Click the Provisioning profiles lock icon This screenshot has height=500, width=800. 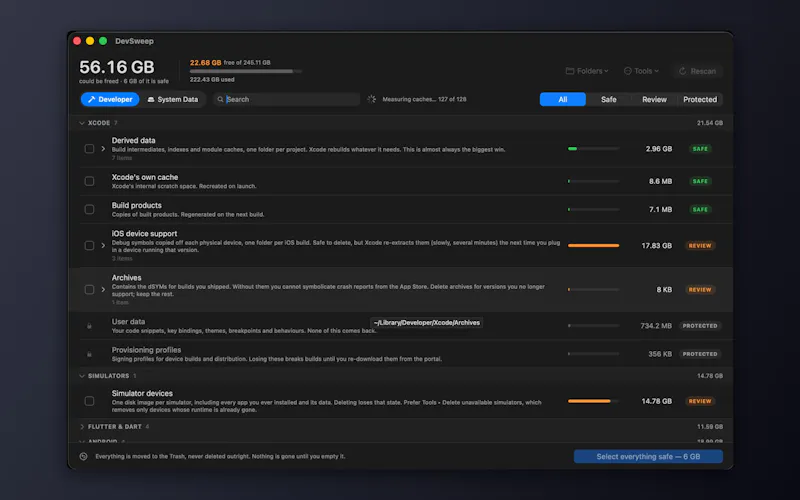point(89,354)
